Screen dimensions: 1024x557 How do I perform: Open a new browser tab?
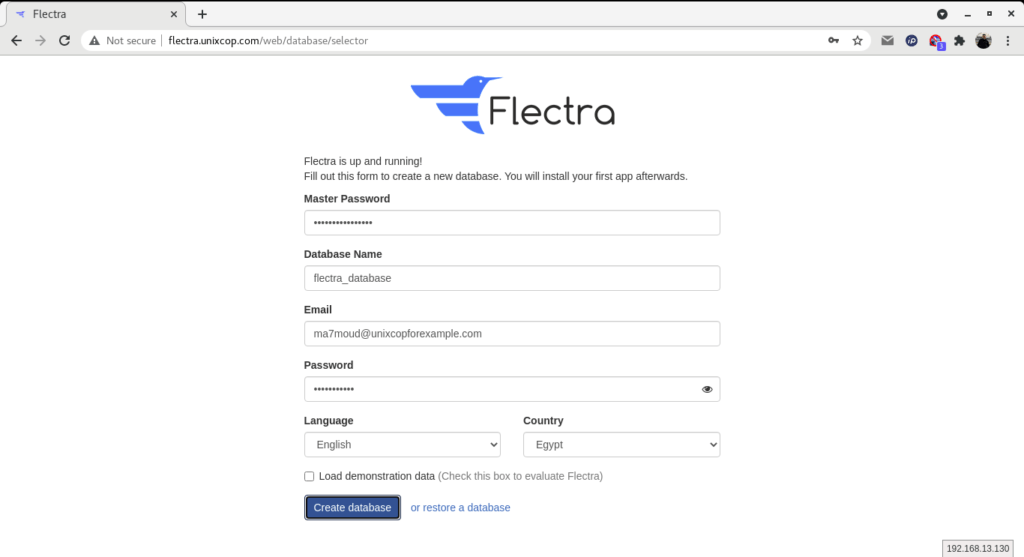click(x=202, y=14)
